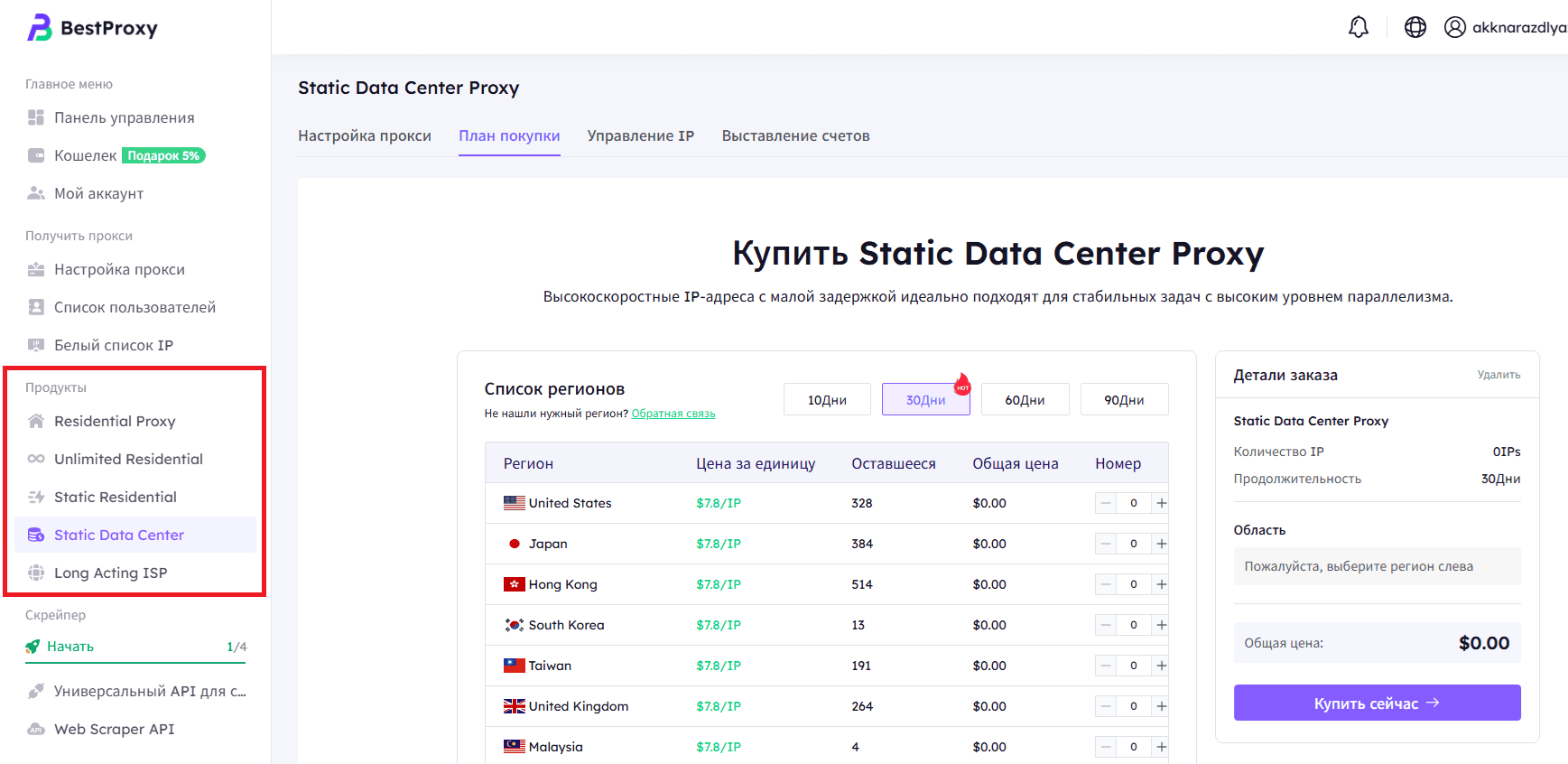The width and height of the screenshot is (1568, 764).
Task: Click the globe language icon
Action: [1415, 27]
